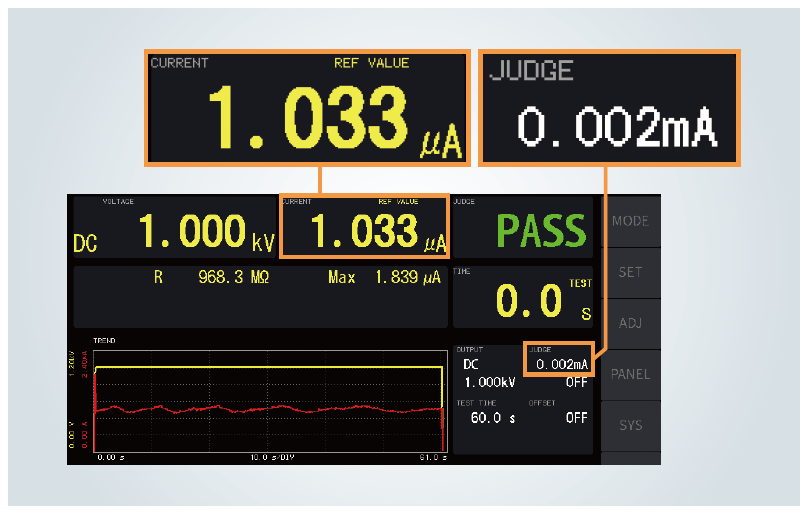The image size is (810, 513).
Task: Choose the ADJ softkey
Action: (x=631, y=323)
